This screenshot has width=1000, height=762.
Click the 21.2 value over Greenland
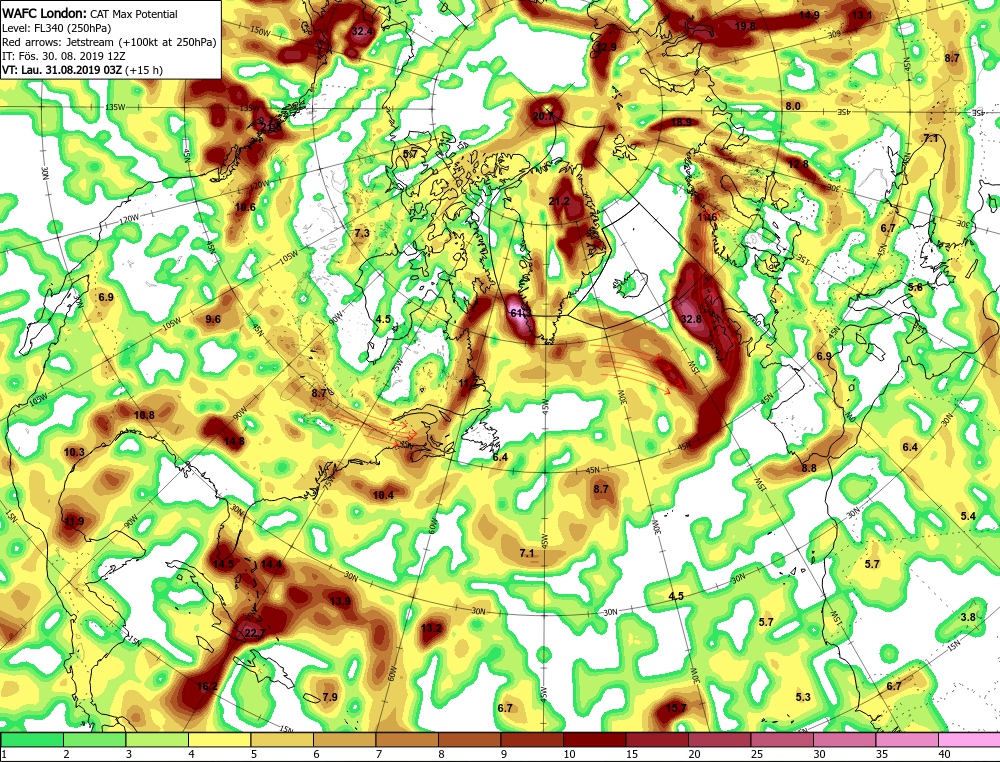pyautogui.click(x=559, y=201)
